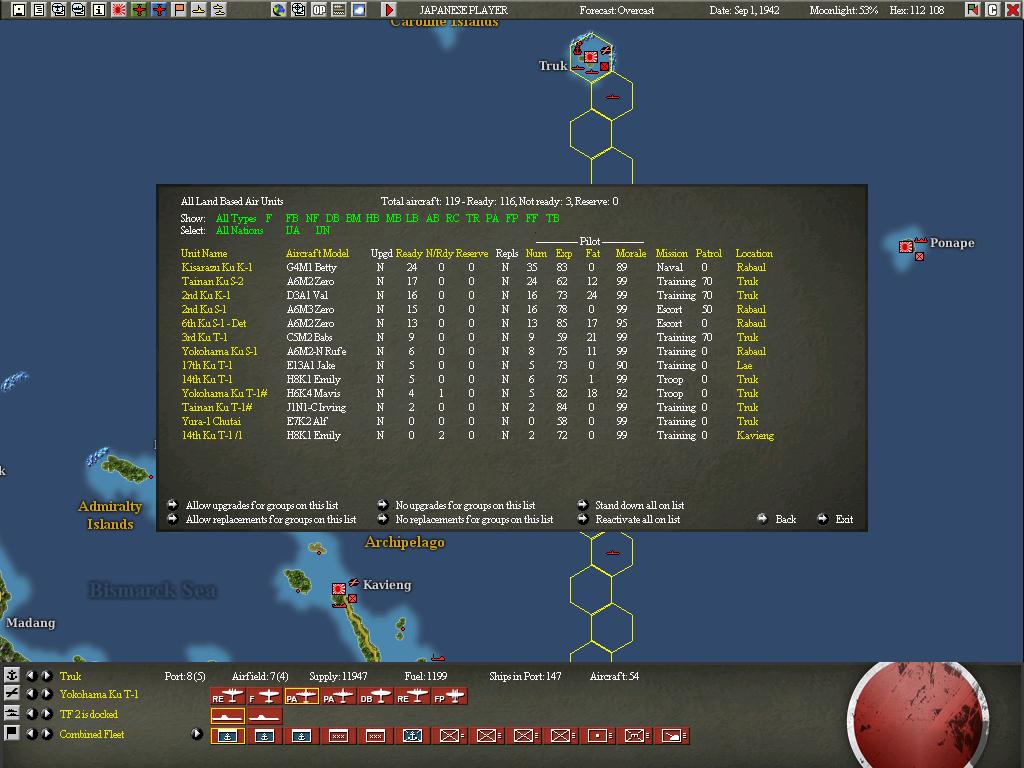Sort list by Unit Name column

pyautogui.click(x=204, y=253)
